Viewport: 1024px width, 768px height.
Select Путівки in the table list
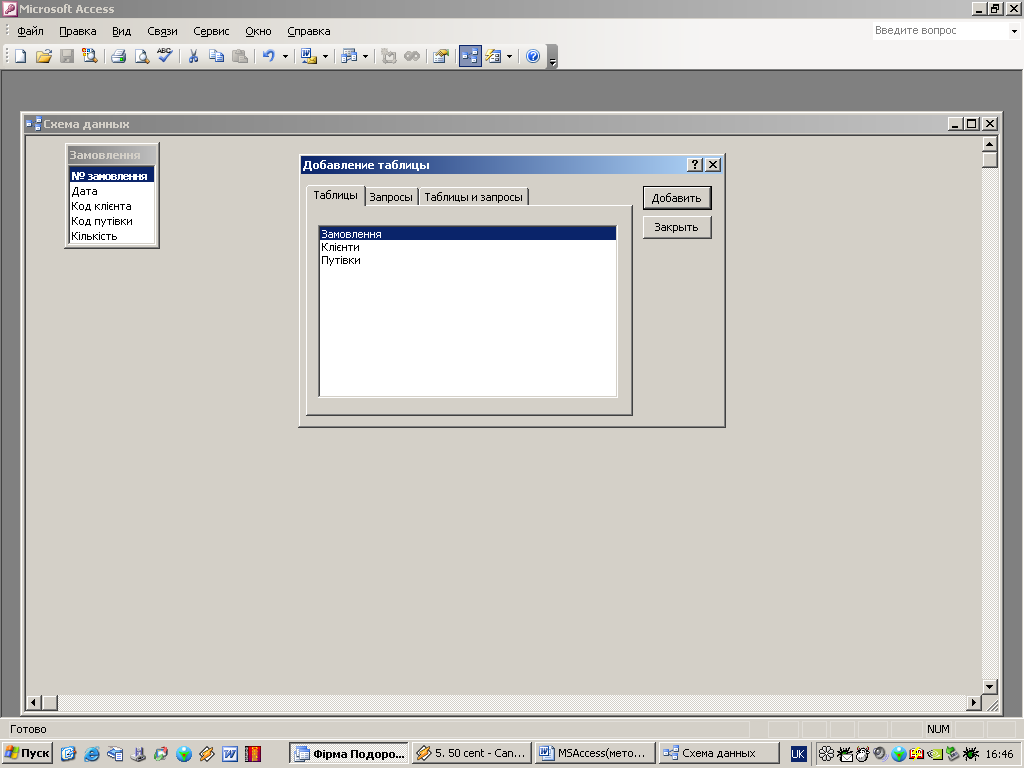coord(468,260)
